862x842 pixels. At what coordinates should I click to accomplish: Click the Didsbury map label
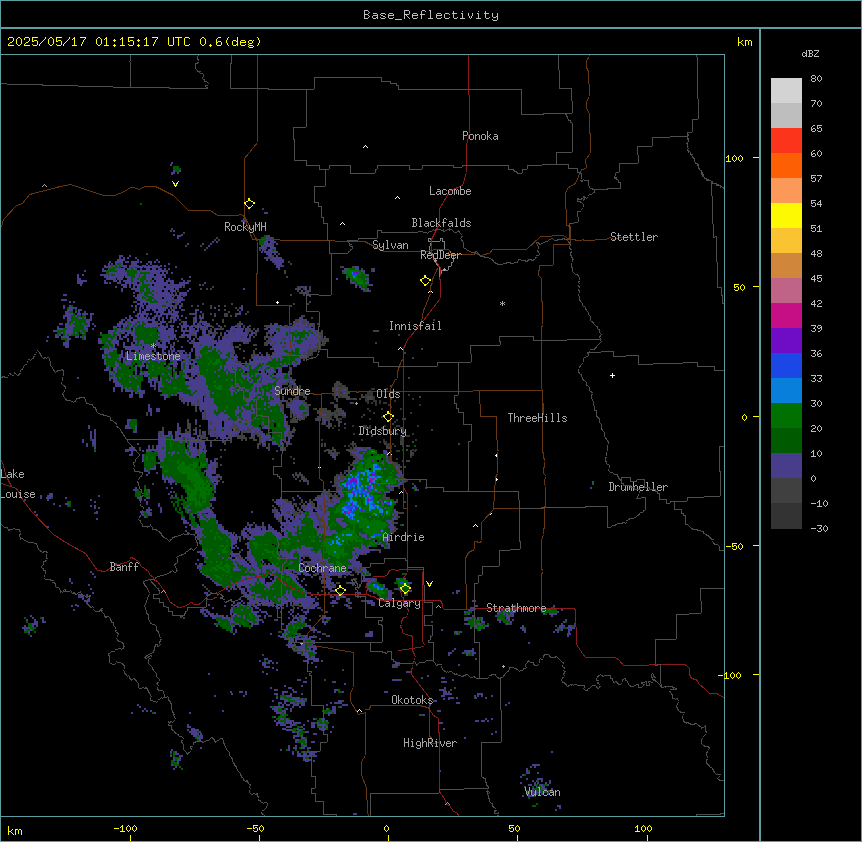(383, 431)
